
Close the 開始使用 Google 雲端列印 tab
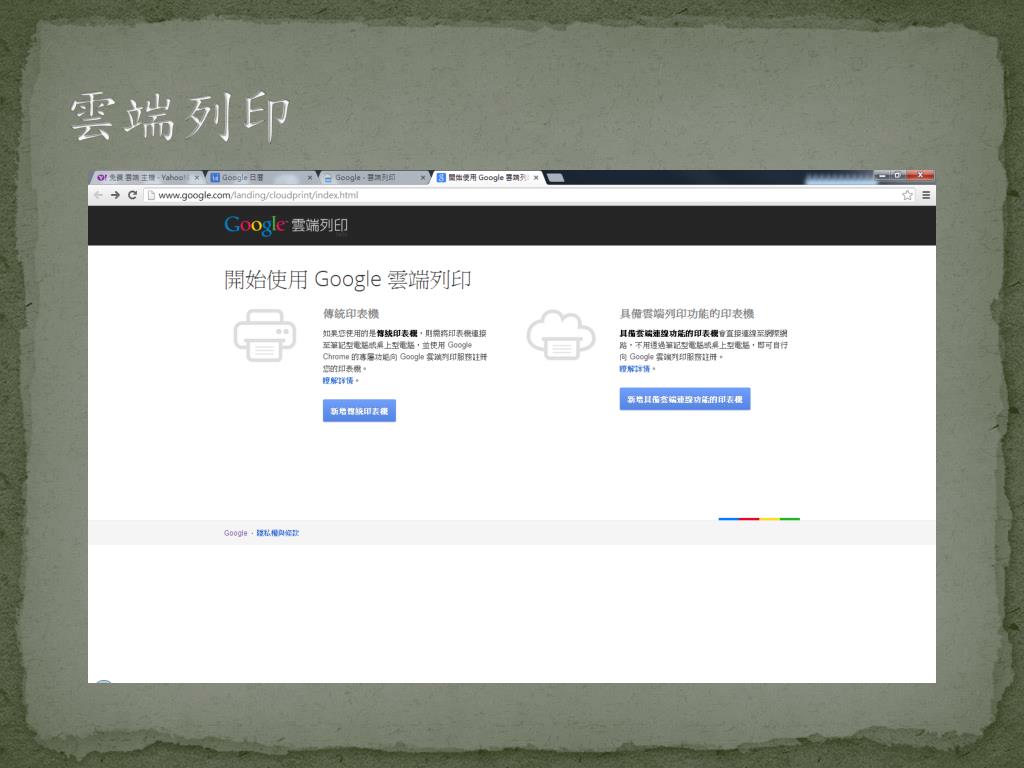(536, 178)
